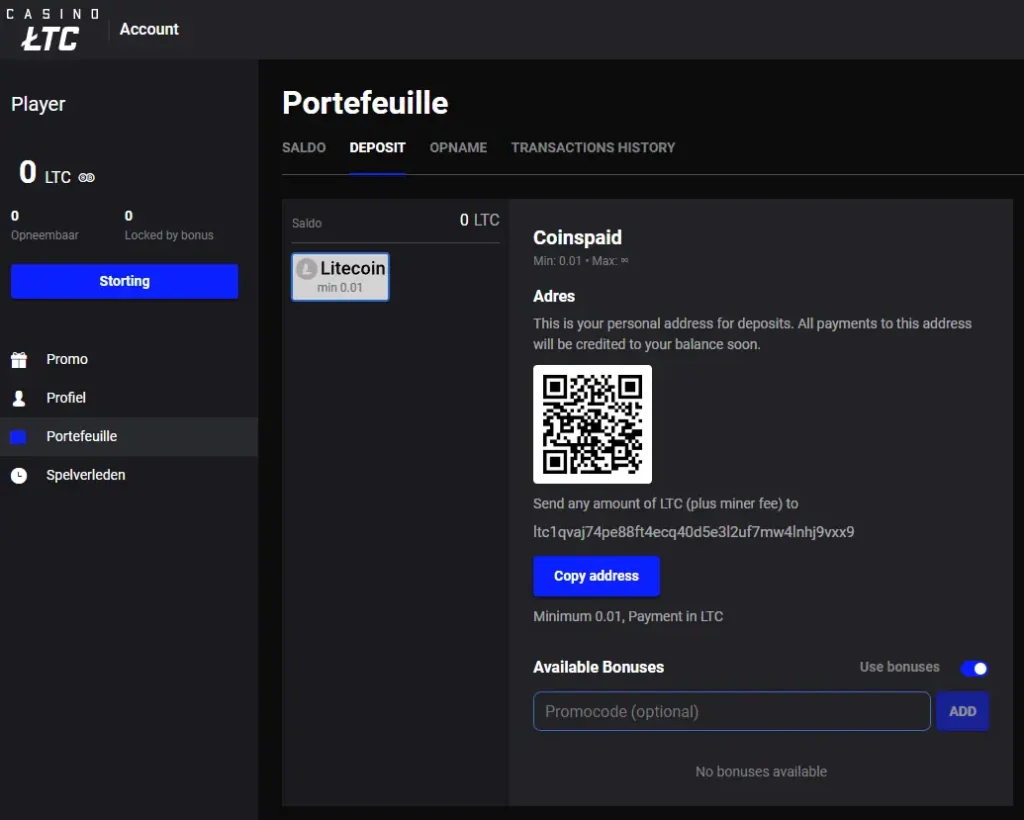
Task: Click the Opneembaar balance label
Action: click(44, 235)
